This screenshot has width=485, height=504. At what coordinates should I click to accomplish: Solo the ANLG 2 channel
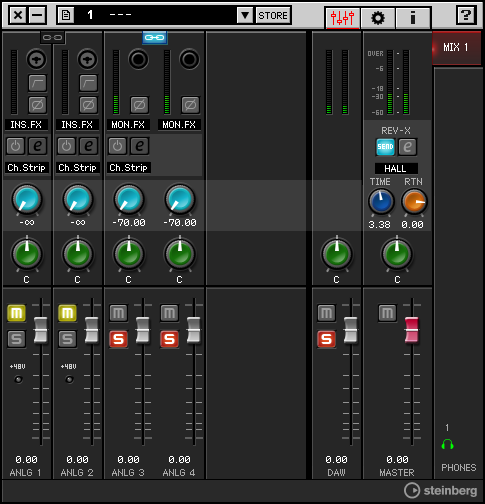click(67, 339)
